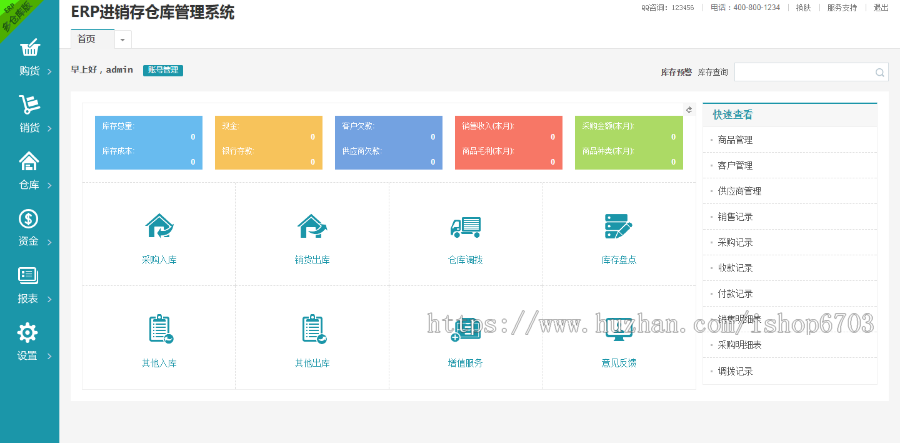This screenshot has width=900, height=443.
Task: Click the 账号管理 button
Action: (x=163, y=70)
